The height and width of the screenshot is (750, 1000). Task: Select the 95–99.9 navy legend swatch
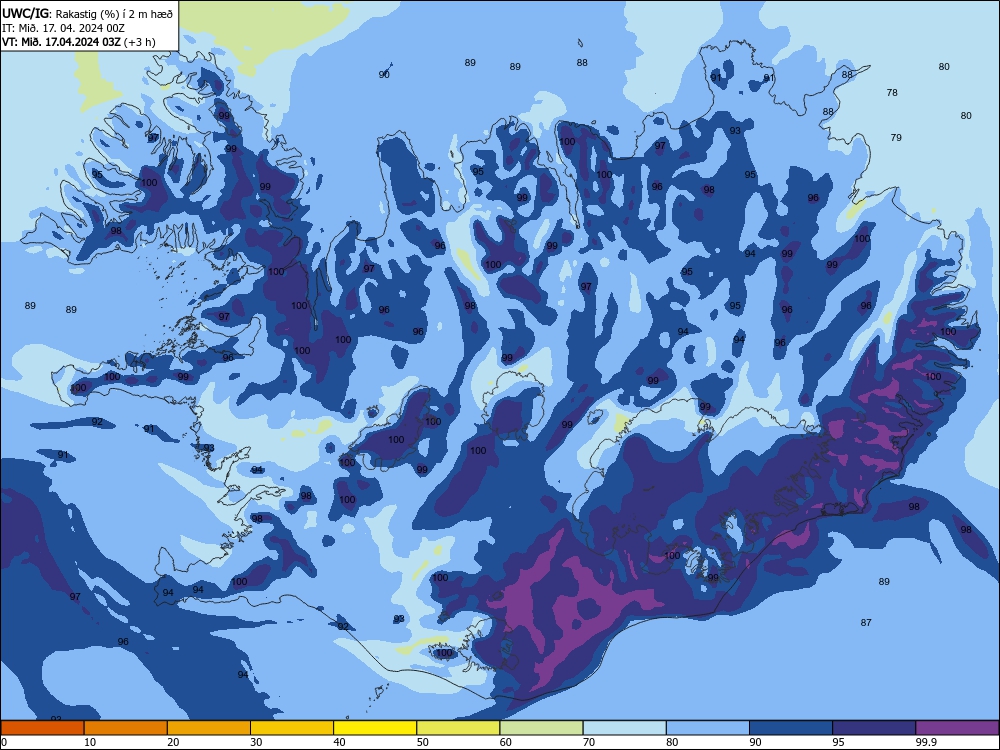(874, 728)
